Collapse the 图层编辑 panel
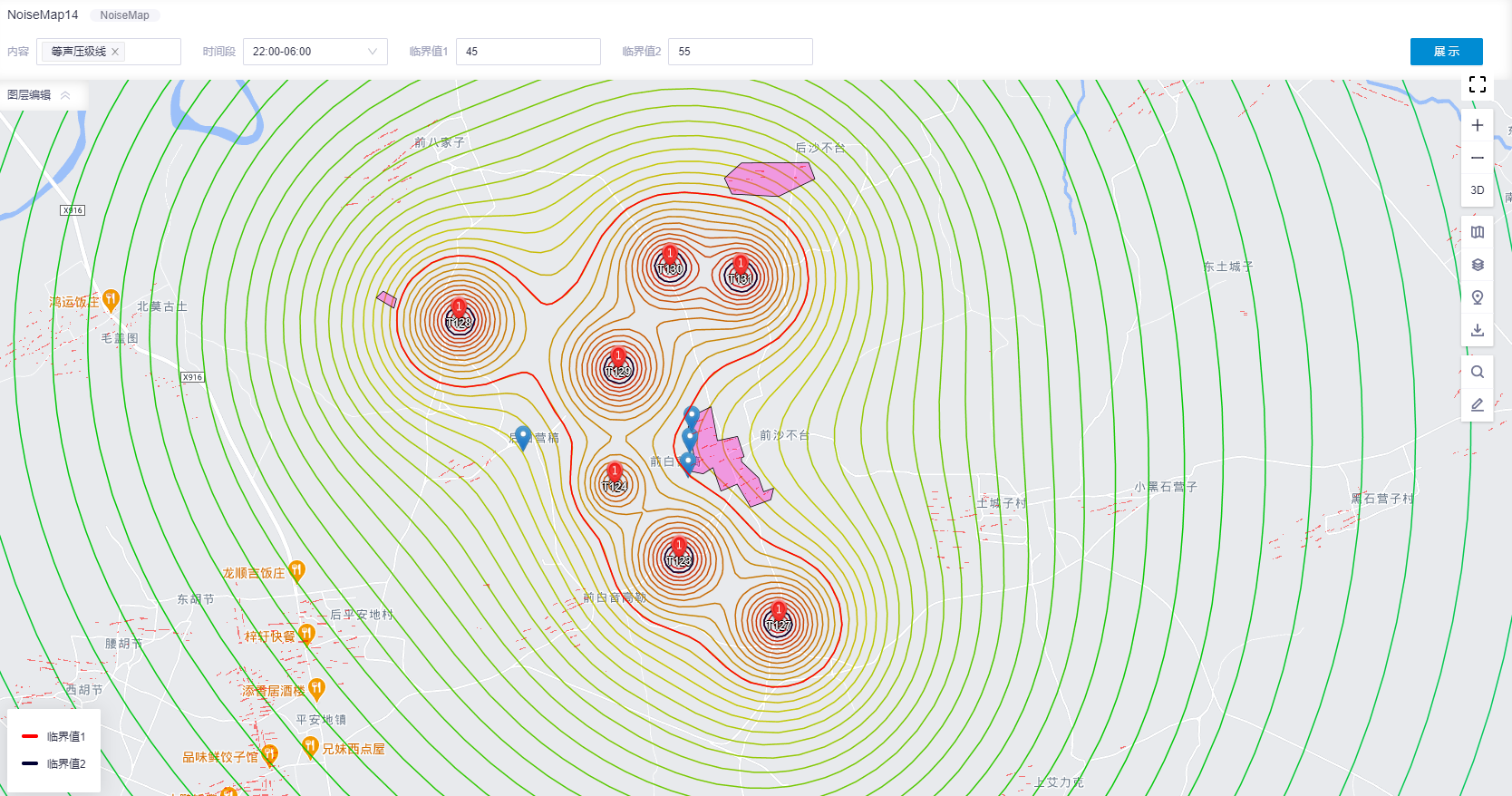 click(65, 95)
